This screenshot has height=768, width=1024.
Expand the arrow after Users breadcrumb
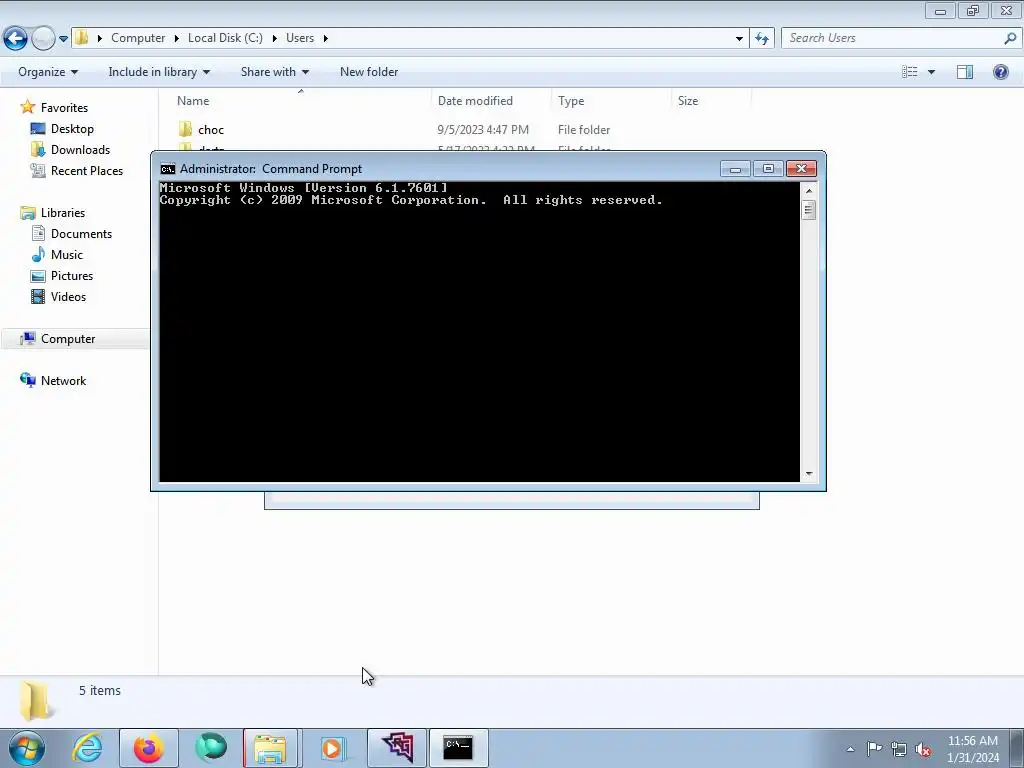(x=325, y=38)
